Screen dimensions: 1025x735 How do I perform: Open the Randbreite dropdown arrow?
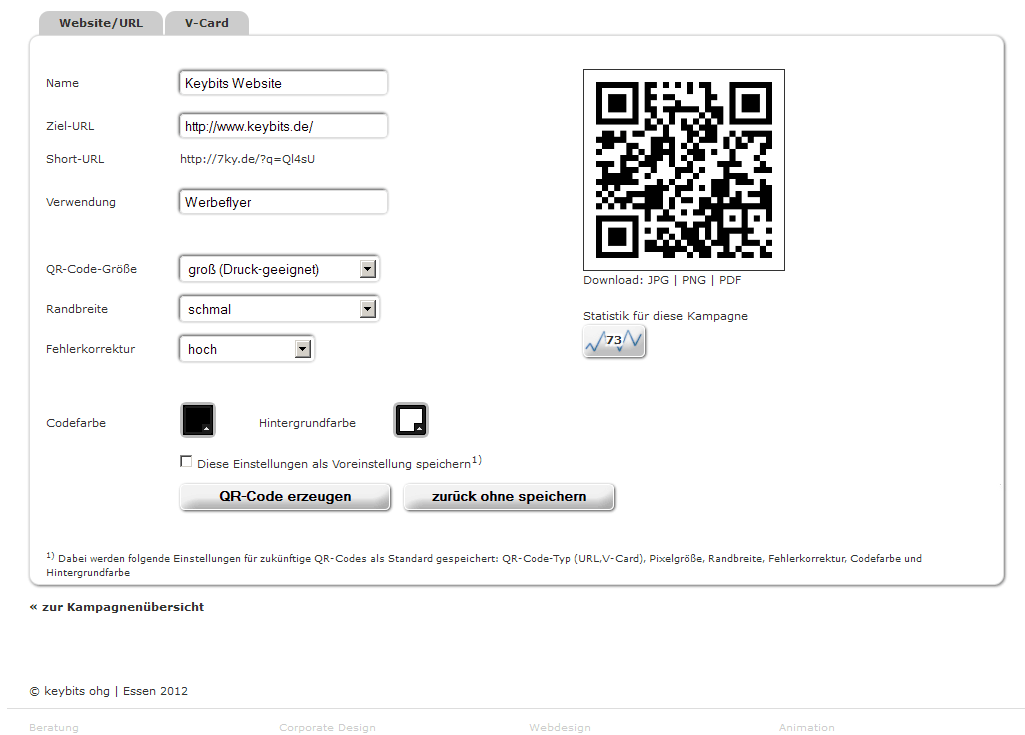click(x=368, y=309)
